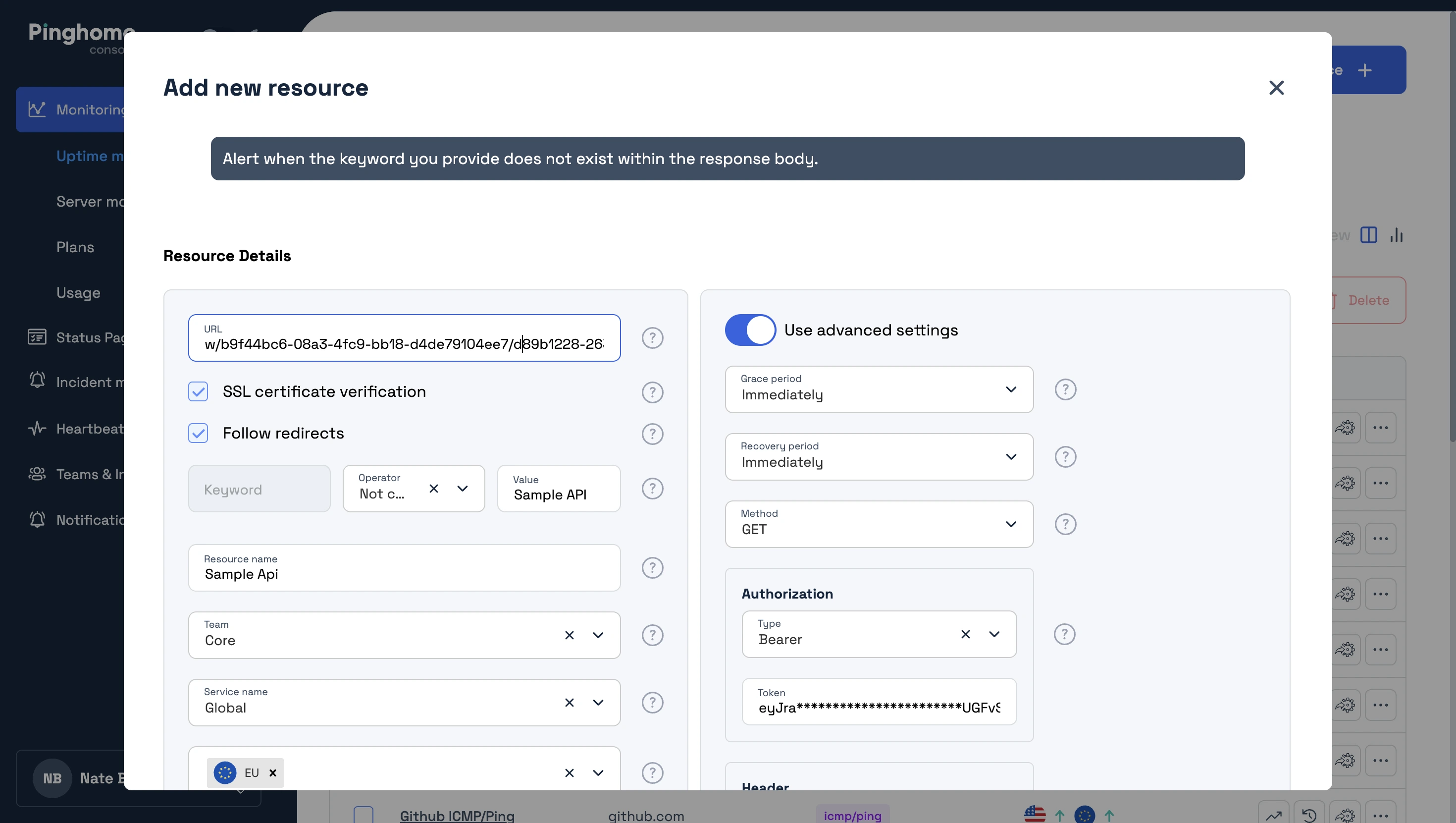
Task: Remove the EU region chip
Action: [272, 772]
